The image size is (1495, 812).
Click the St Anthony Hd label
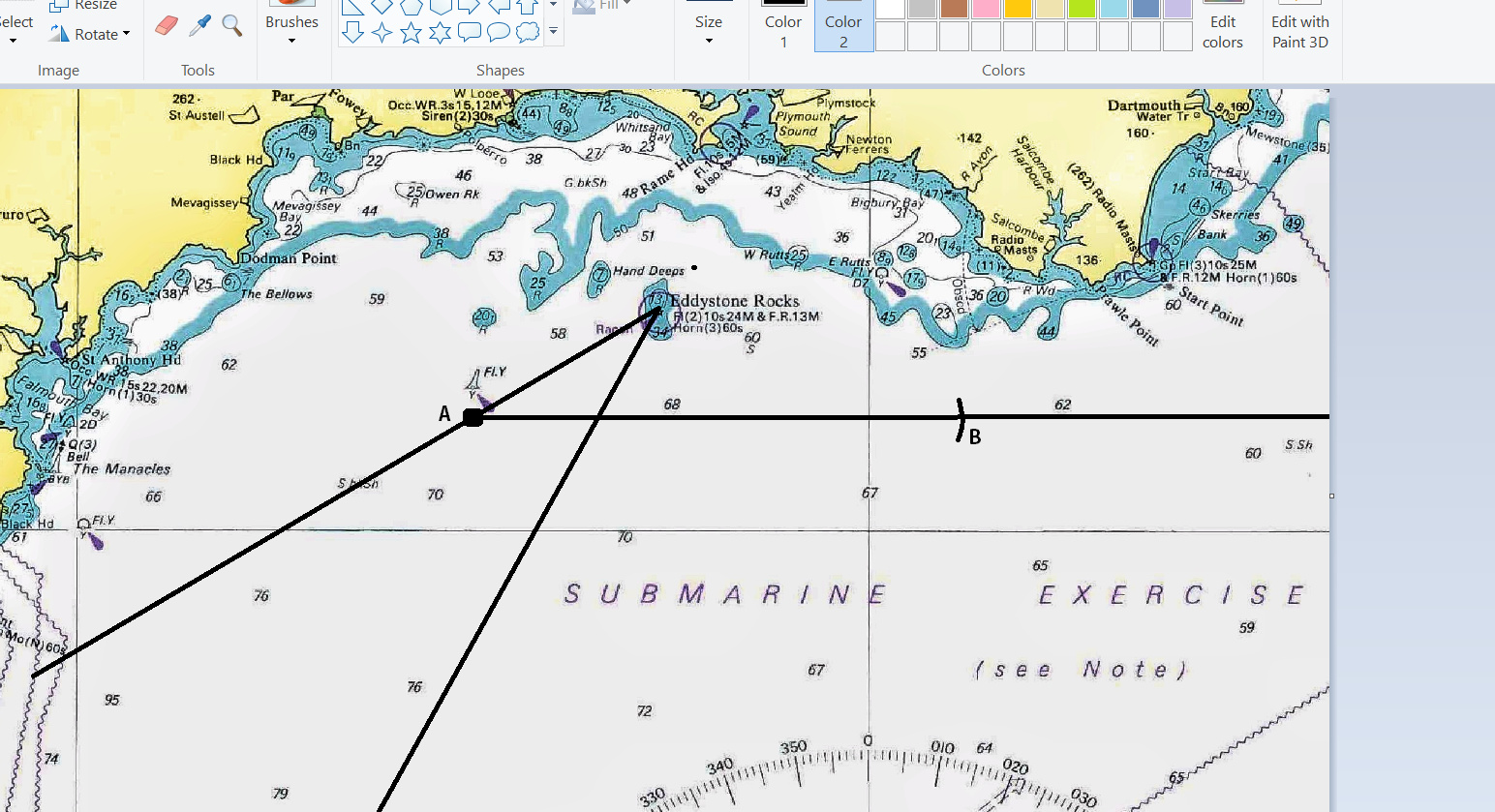131,359
